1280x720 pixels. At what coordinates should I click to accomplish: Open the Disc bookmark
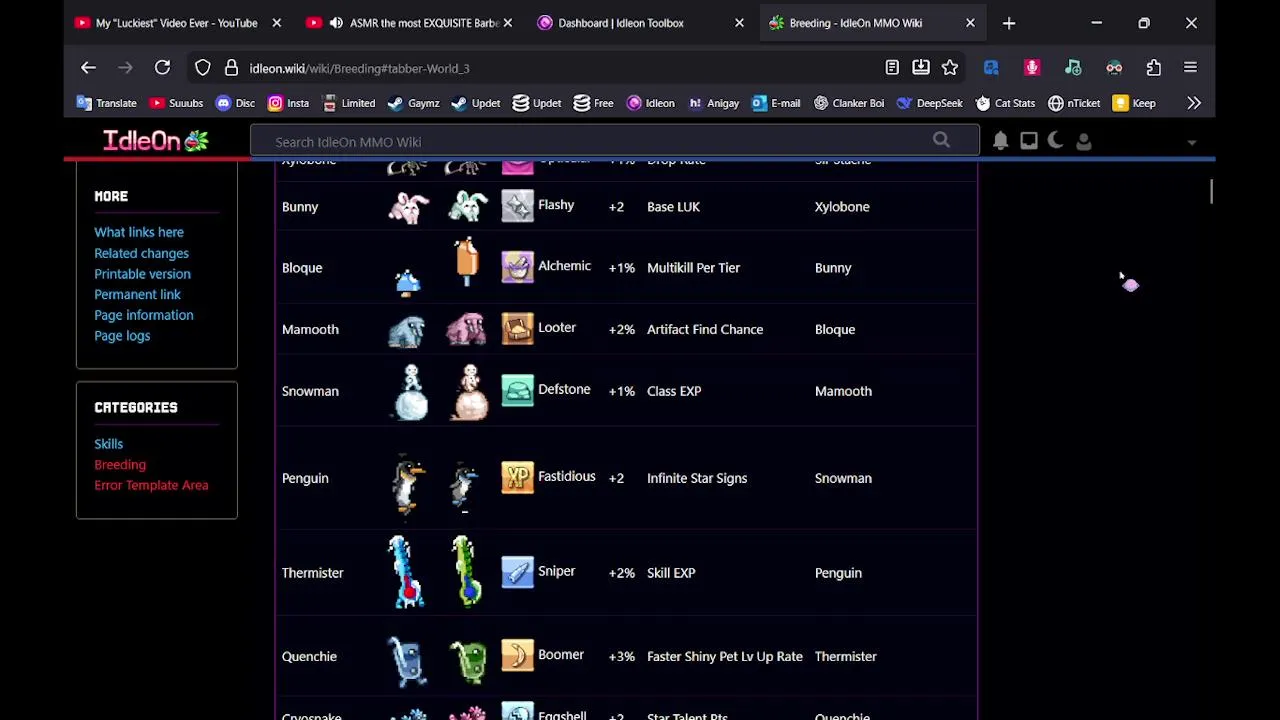[235, 103]
